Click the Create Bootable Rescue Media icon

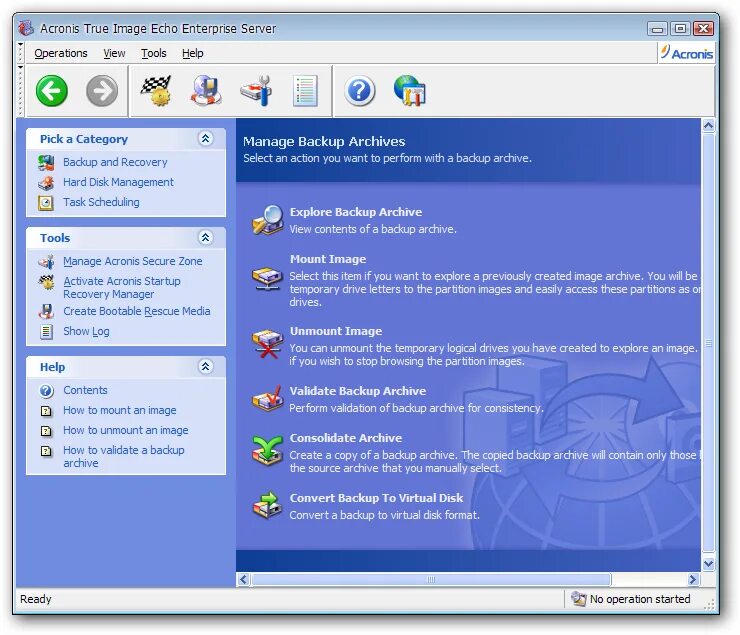click(46, 312)
